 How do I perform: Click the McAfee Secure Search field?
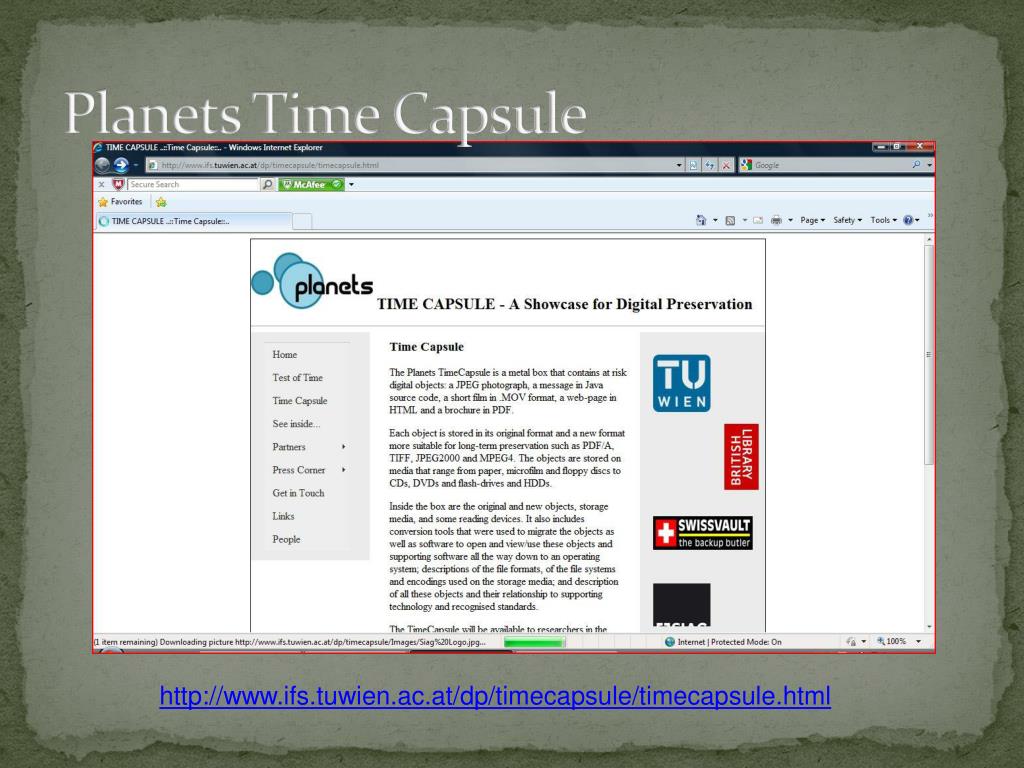point(193,185)
